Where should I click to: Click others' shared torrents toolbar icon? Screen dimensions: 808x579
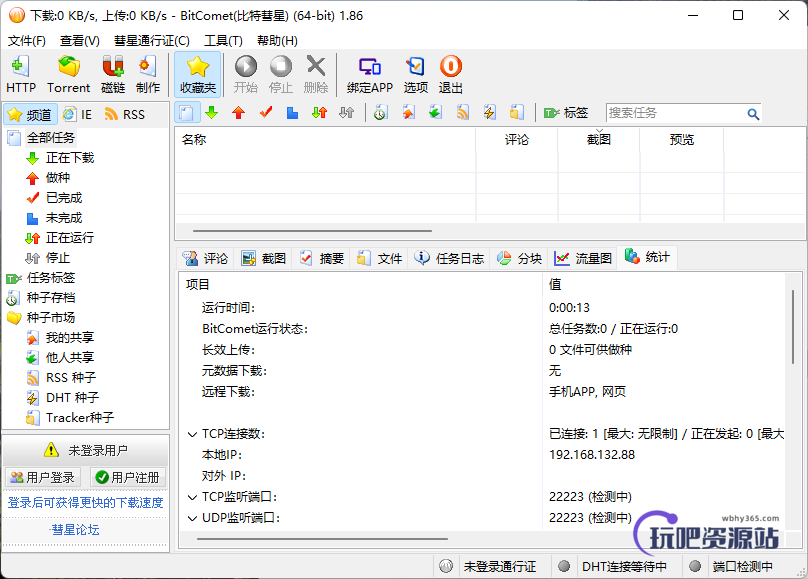pos(435,113)
